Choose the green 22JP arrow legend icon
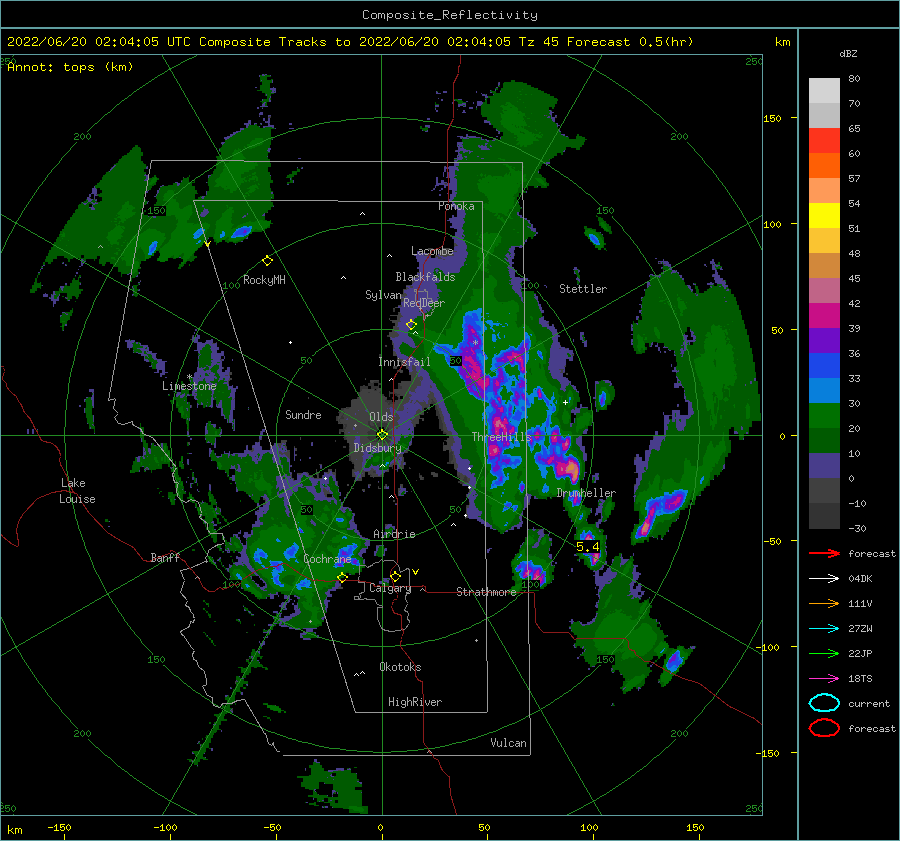 pyautogui.click(x=824, y=653)
